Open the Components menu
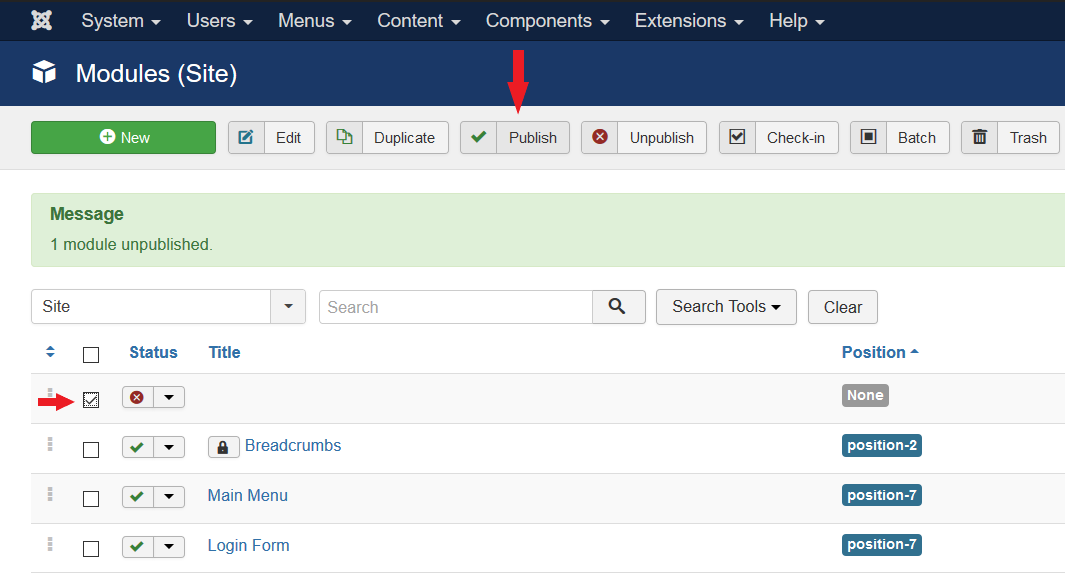 (547, 20)
